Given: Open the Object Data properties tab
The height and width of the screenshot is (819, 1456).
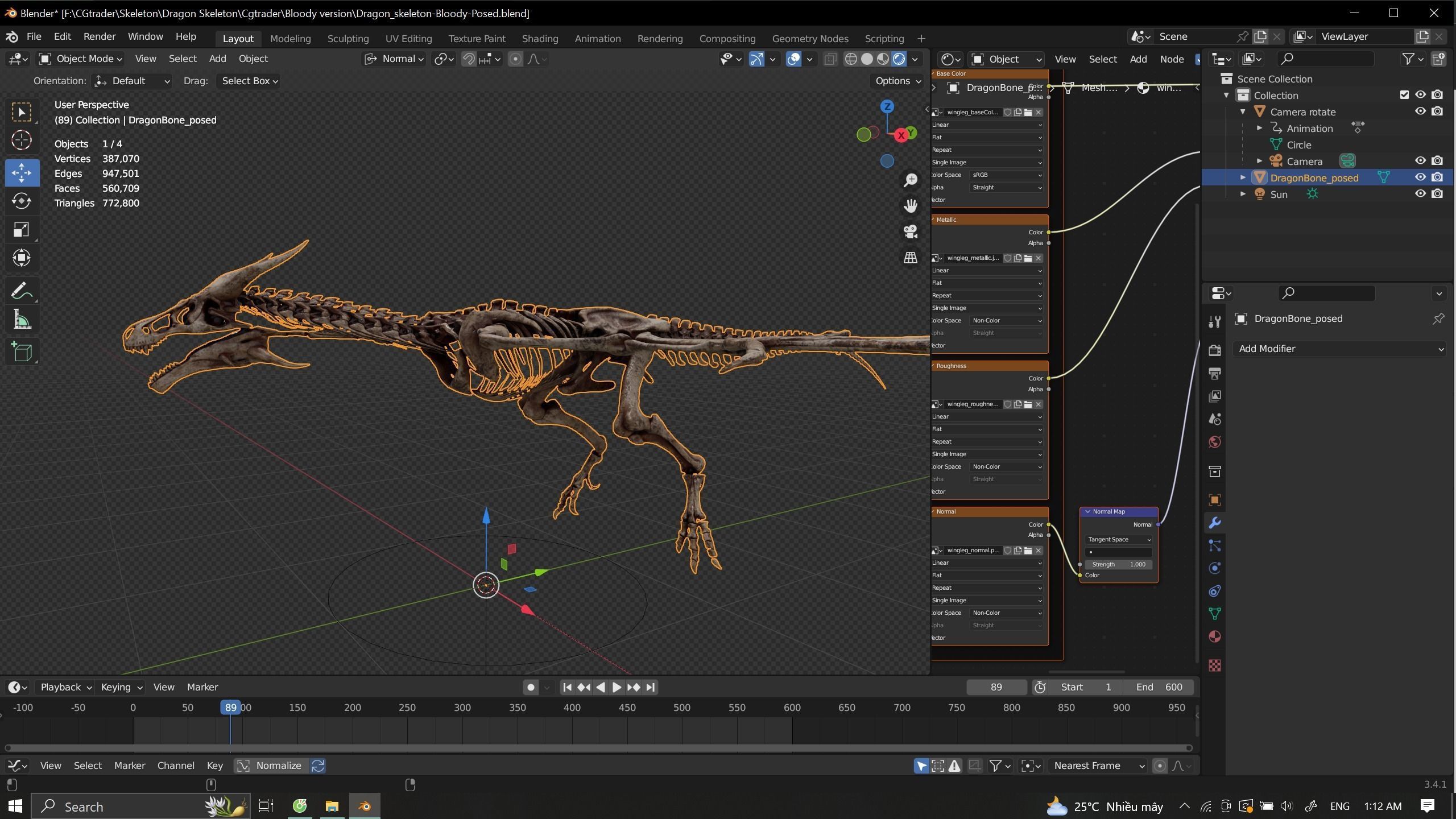Looking at the screenshot, I should point(1215,614).
